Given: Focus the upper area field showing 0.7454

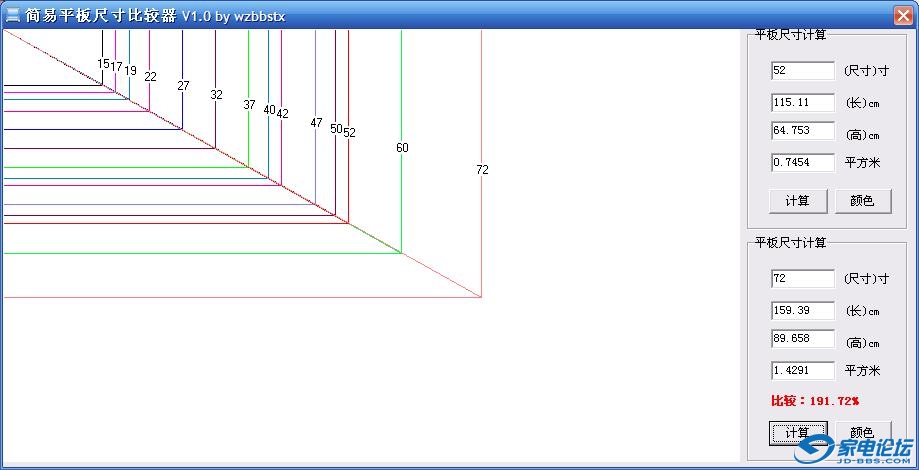Looking at the screenshot, I should click(802, 162).
